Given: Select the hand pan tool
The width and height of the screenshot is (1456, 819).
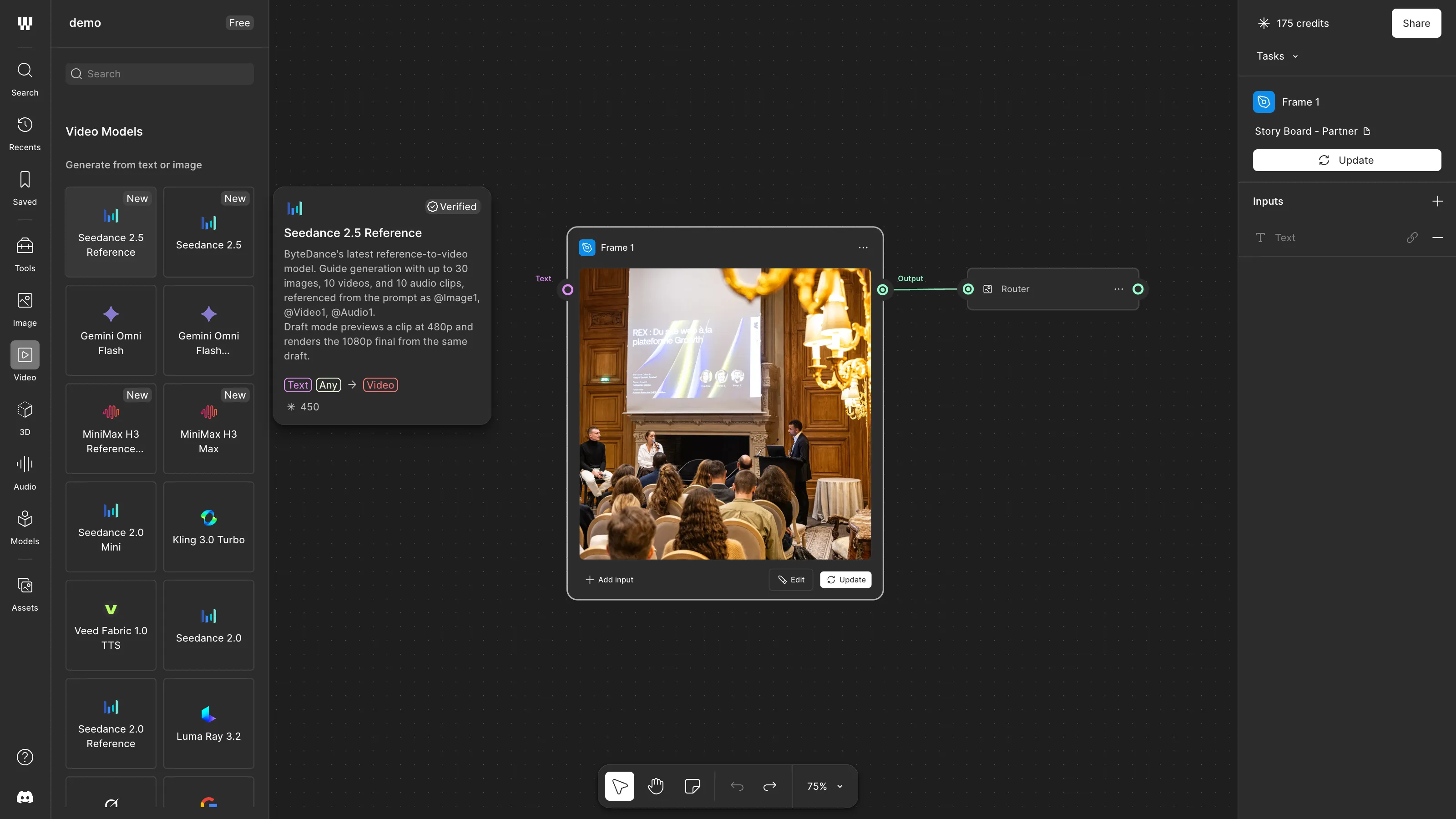Looking at the screenshot, I should (656, 786).
